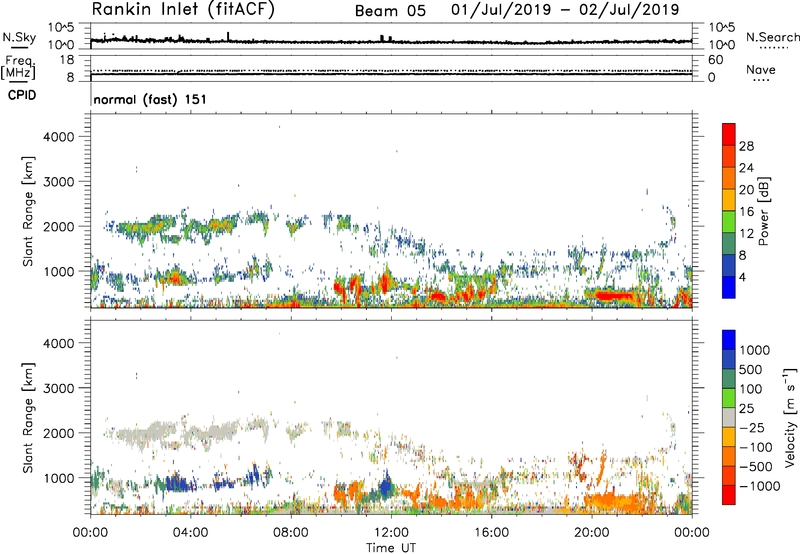The height and width of the screenshot is (554, 800).
Task: Click '2000' on the velocity panel range axis
Action: pos(58,433)
